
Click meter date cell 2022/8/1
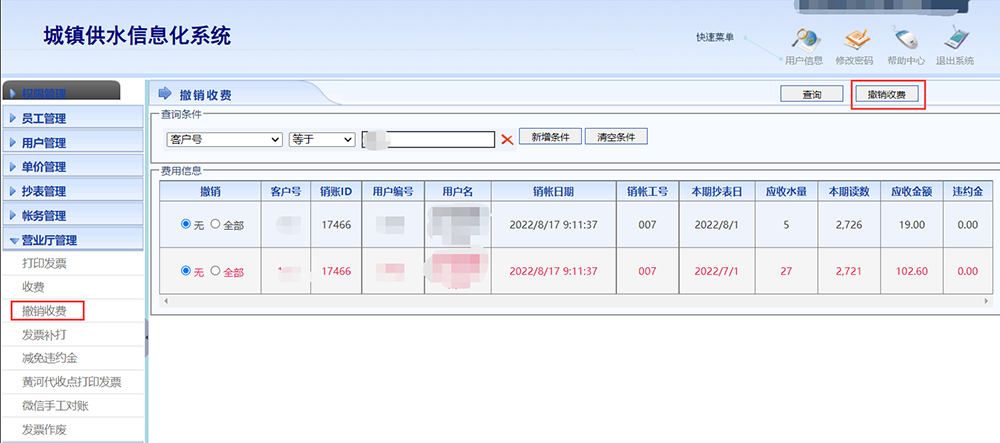coord(719,224)
